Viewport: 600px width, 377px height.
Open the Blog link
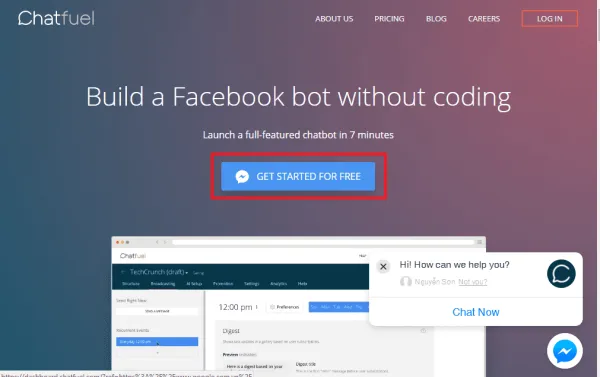(x=436, y=19)
